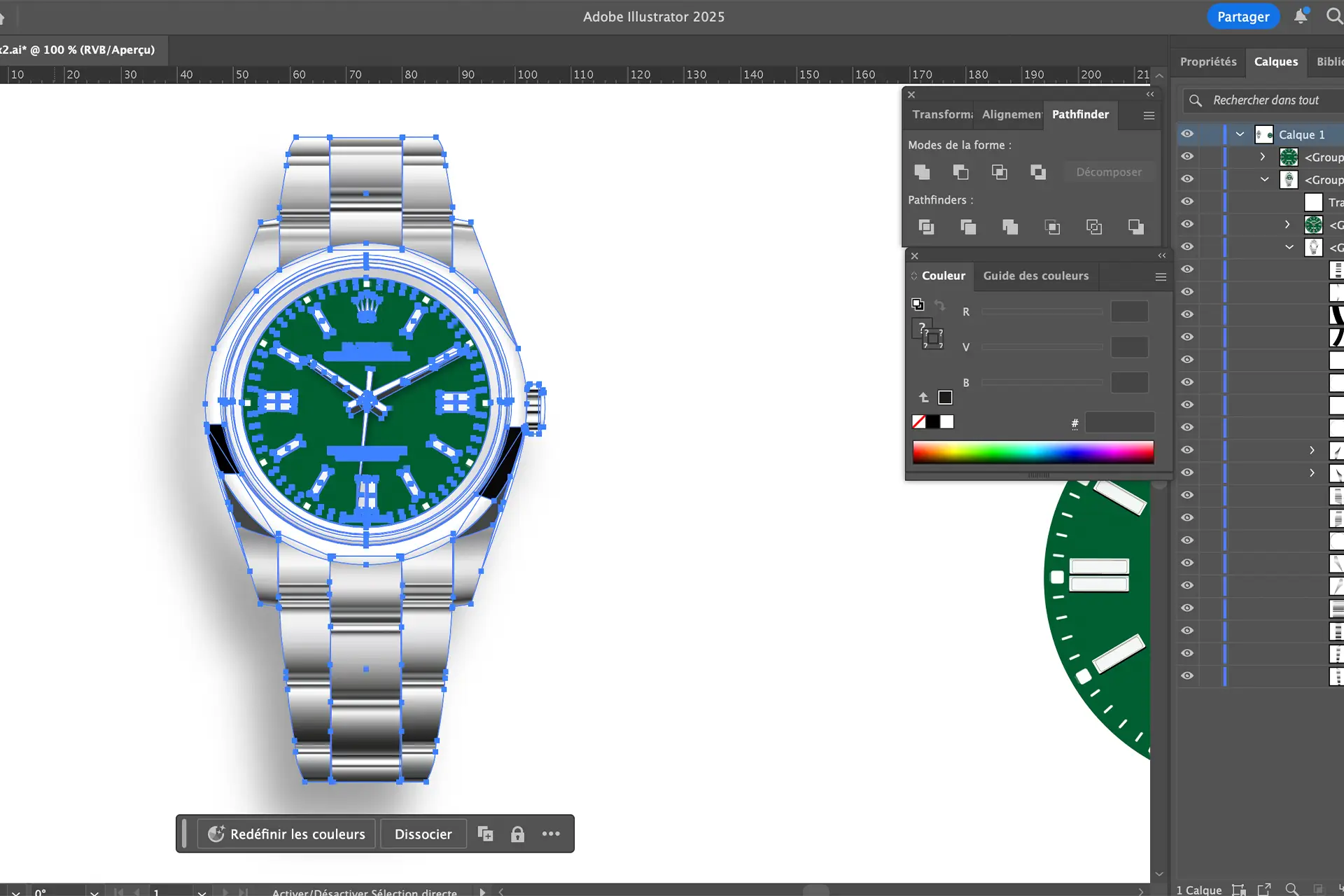Image resolution: width=1344 pixels, height=896 pixels.
Task: Open notifications bell icon
Action: [1301, 16]
